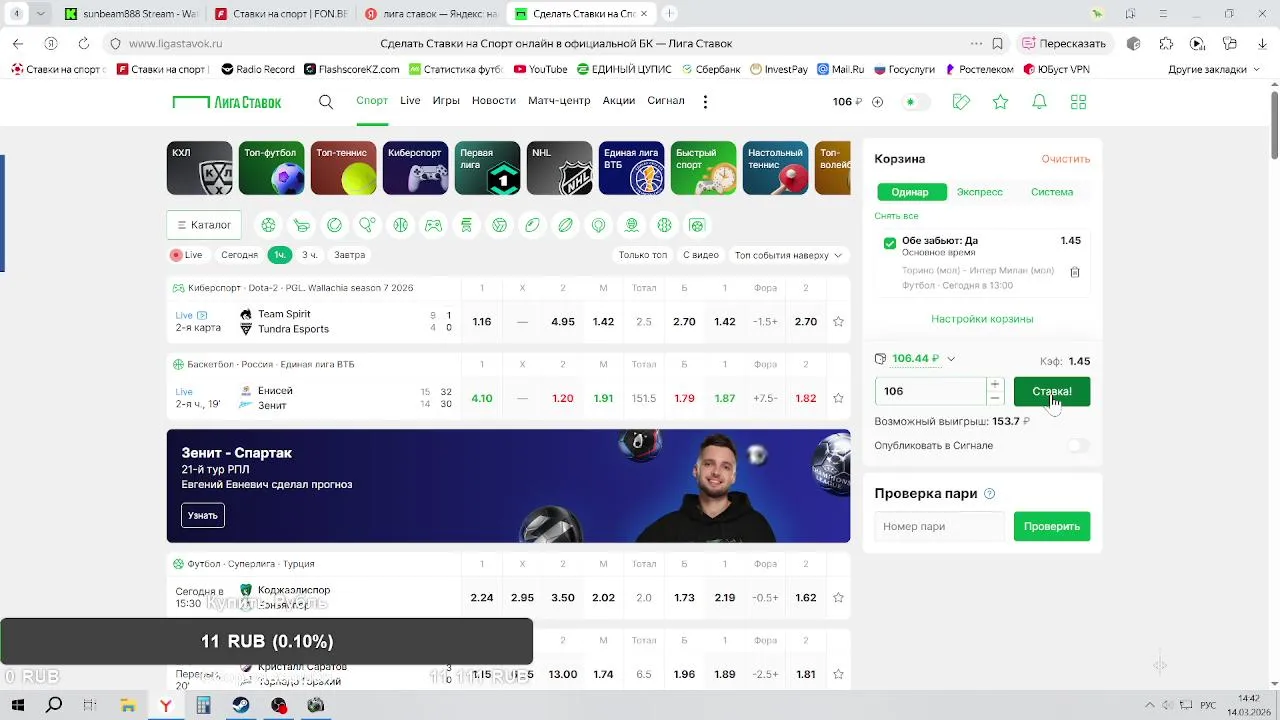Open browser tab search dropdown arrow

tap(40, 14)
